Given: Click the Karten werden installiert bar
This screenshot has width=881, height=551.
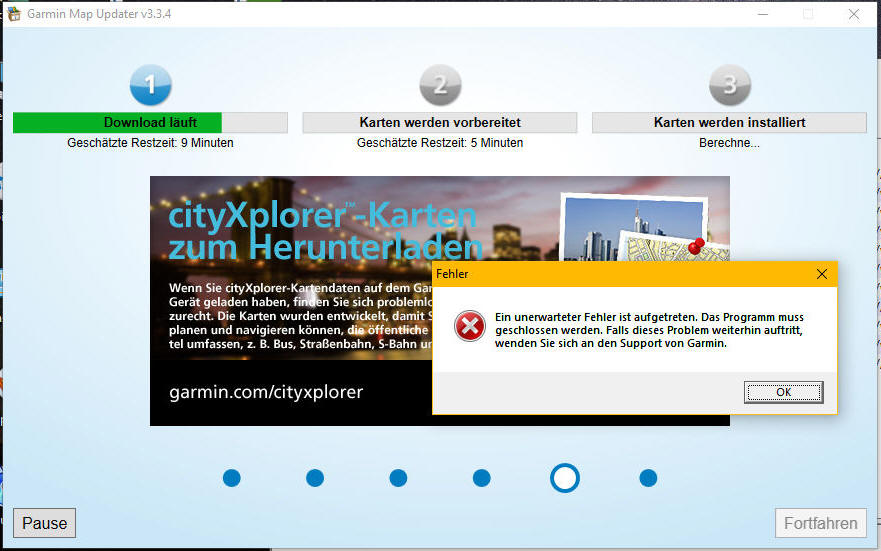Looking at the screenshot, I should point(729,123).
